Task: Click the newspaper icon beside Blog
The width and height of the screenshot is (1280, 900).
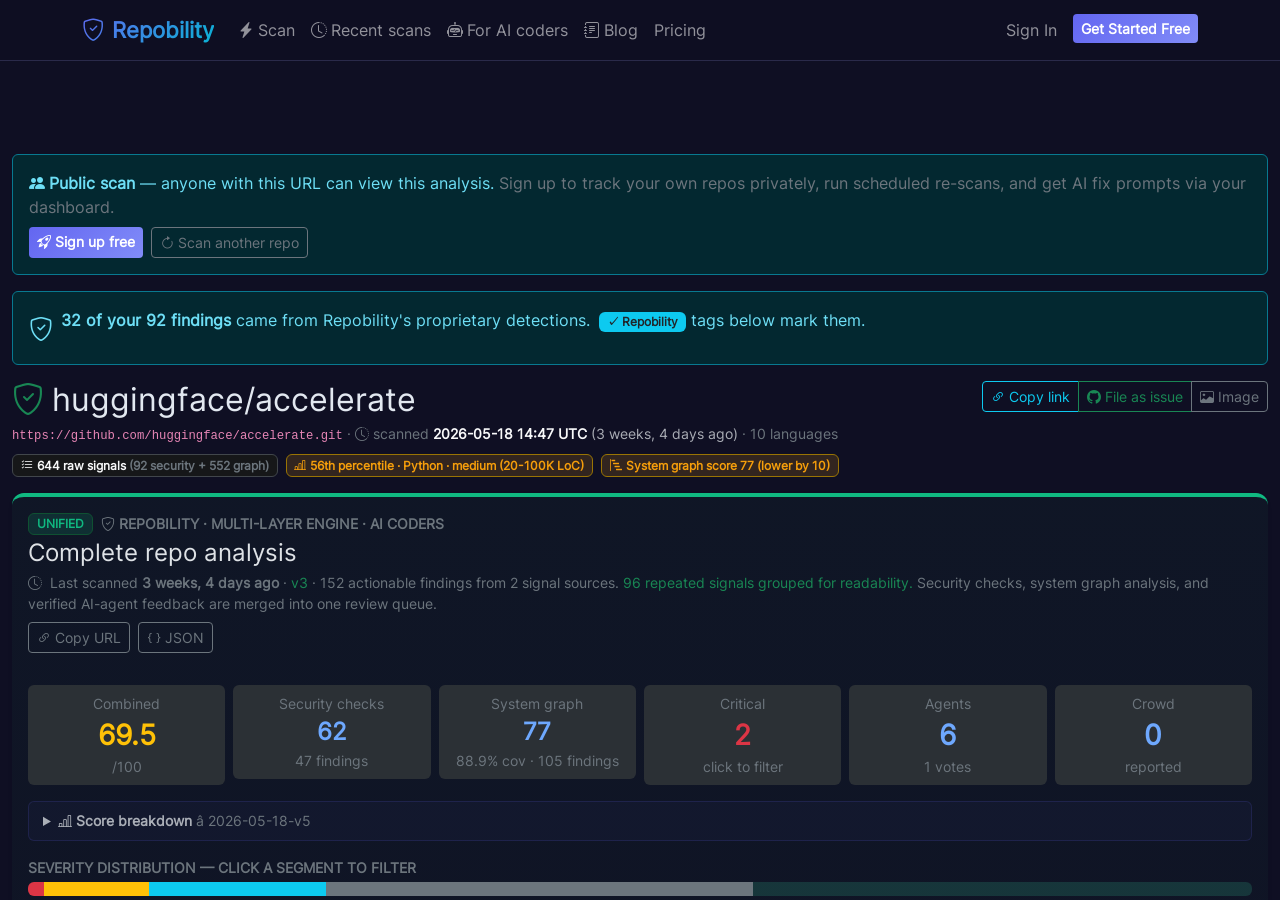Action: tap(592, 30)
